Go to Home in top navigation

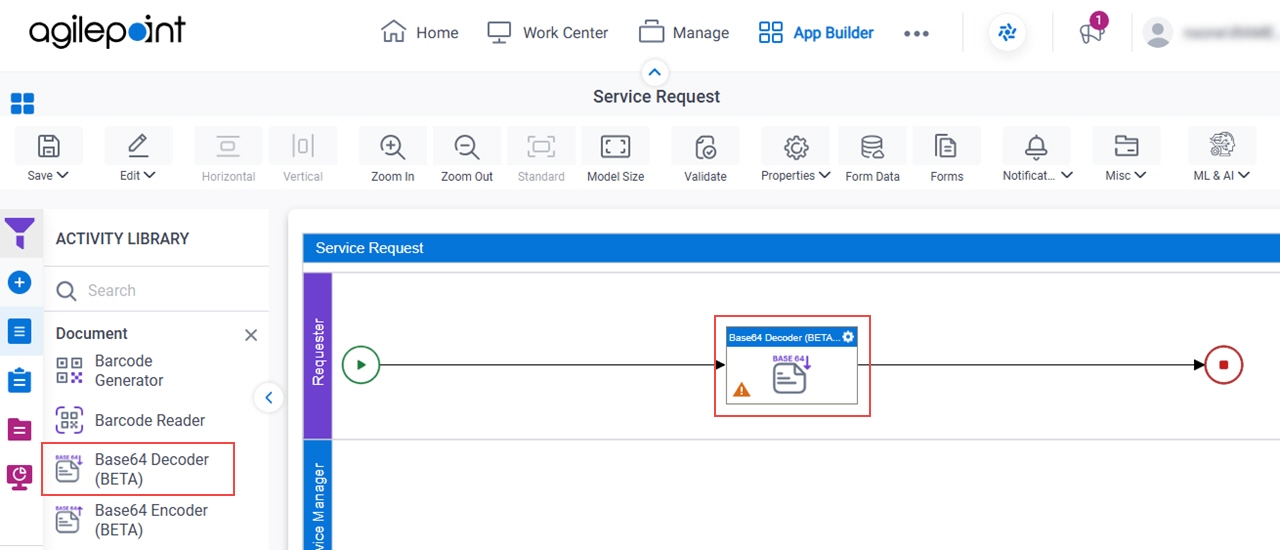click(x=420, y=32)
